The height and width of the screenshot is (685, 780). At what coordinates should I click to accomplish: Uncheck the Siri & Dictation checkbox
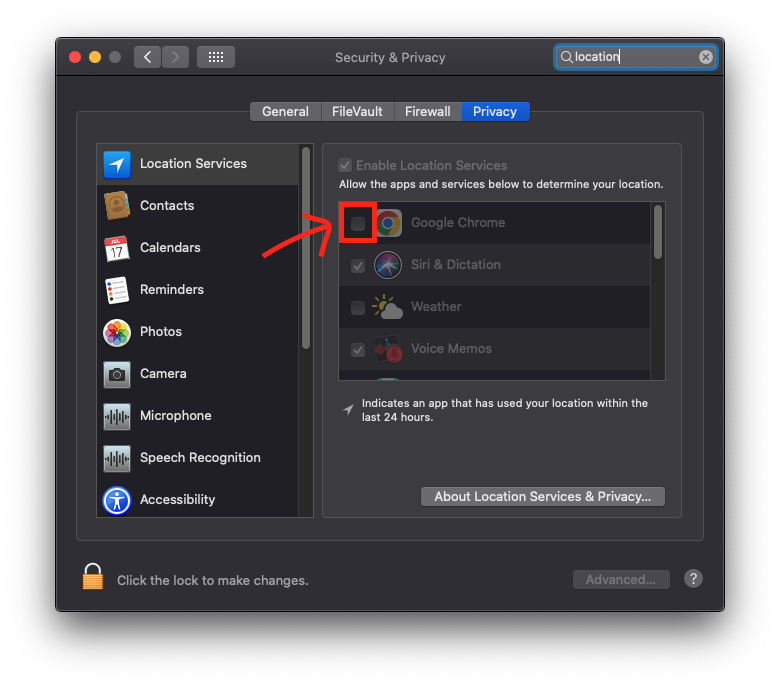358,266
